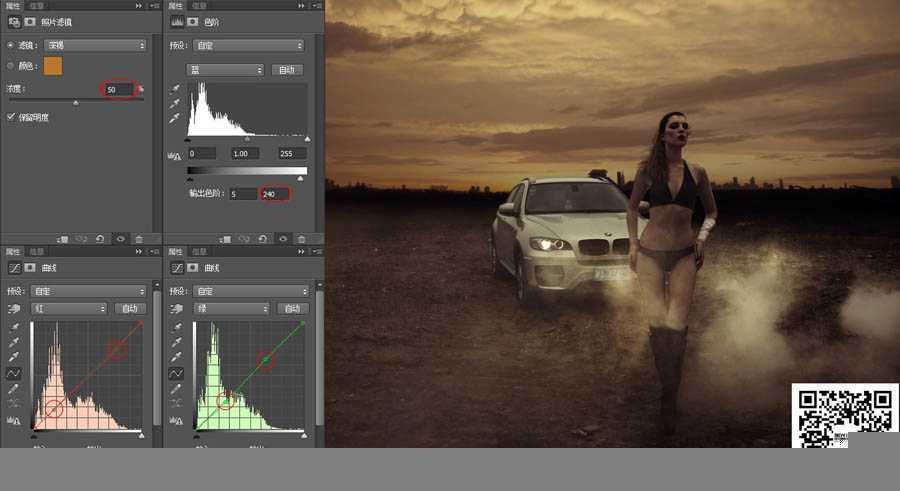Screen dimensions: 900x491
Task: Click 自动 auto button in red Curves panel
Action: tap(130, 308)
